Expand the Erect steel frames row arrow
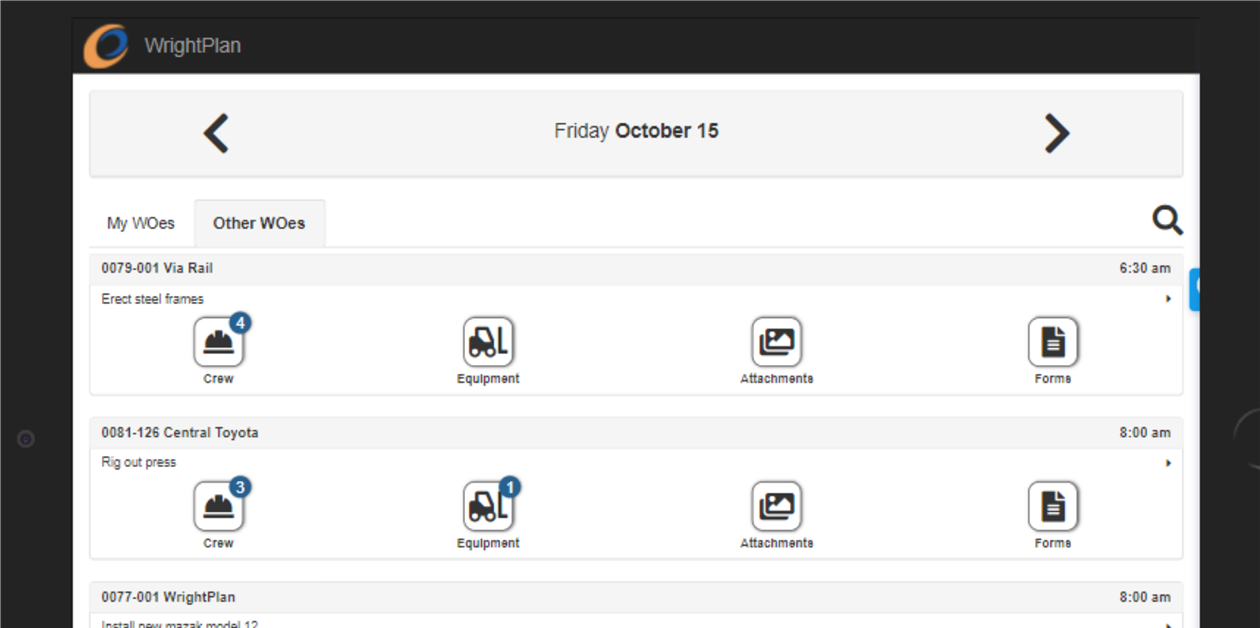Viewport: 1260px width, 628px height. pyautogui.click(x=1168, y=299)
